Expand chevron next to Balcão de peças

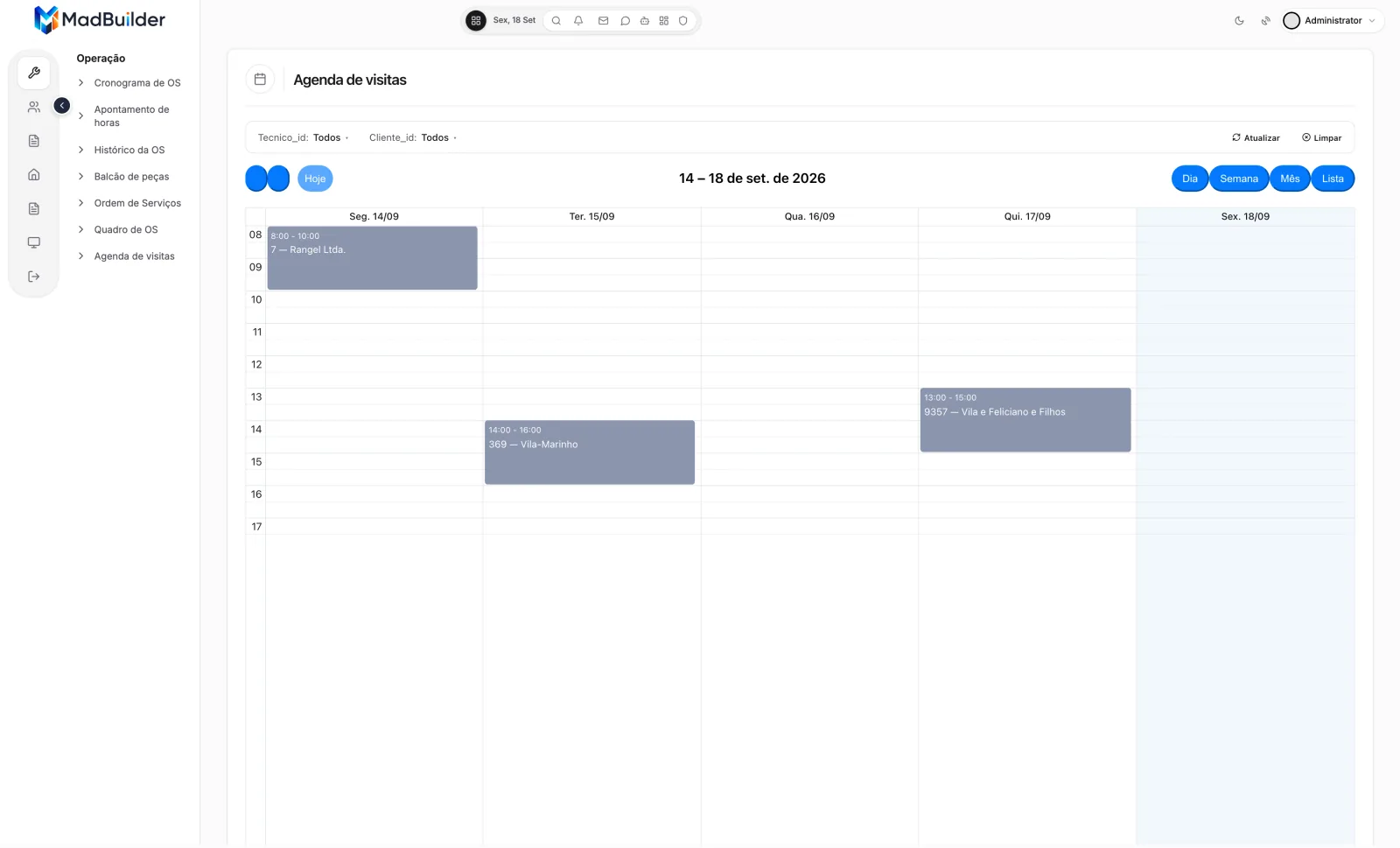point(80,176)
